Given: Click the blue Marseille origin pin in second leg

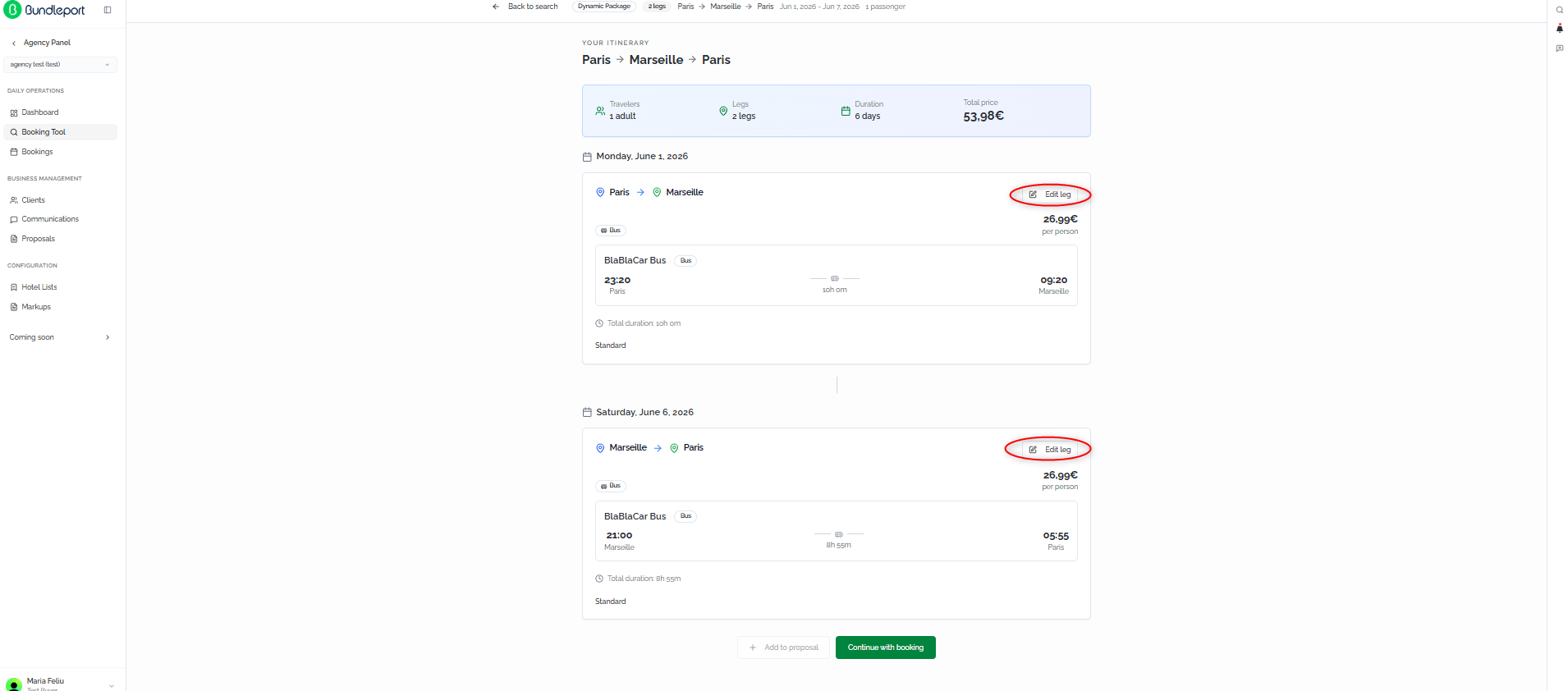Looking at the screenshot, I should [x=600, y=448].
